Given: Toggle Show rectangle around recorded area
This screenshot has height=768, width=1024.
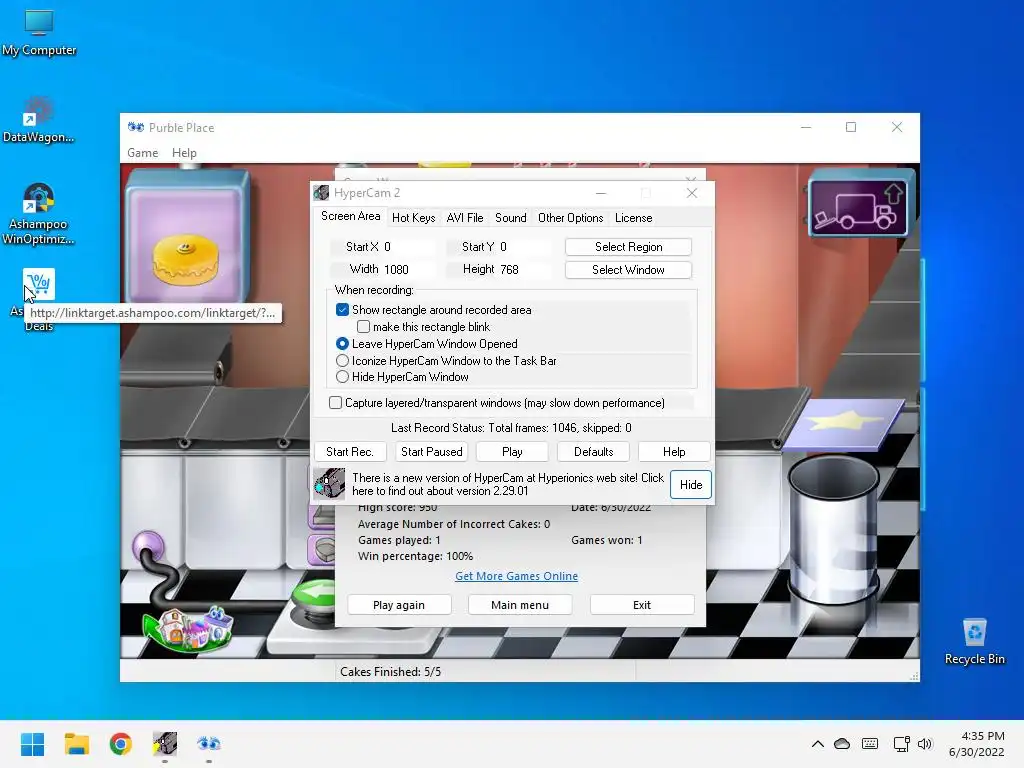Looking at the screenshot, I should [x=342, y=310].
